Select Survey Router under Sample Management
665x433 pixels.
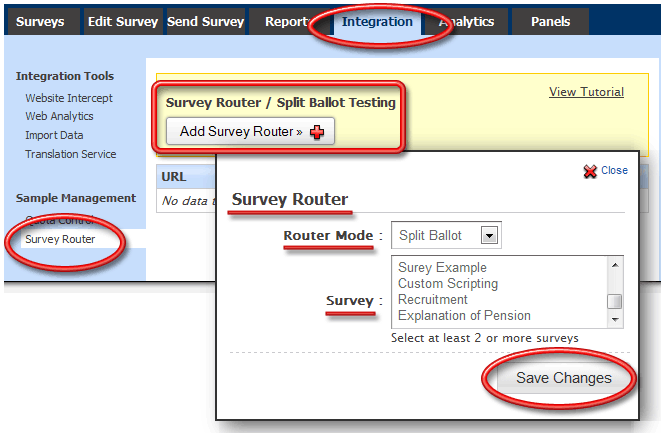(60, 239)
